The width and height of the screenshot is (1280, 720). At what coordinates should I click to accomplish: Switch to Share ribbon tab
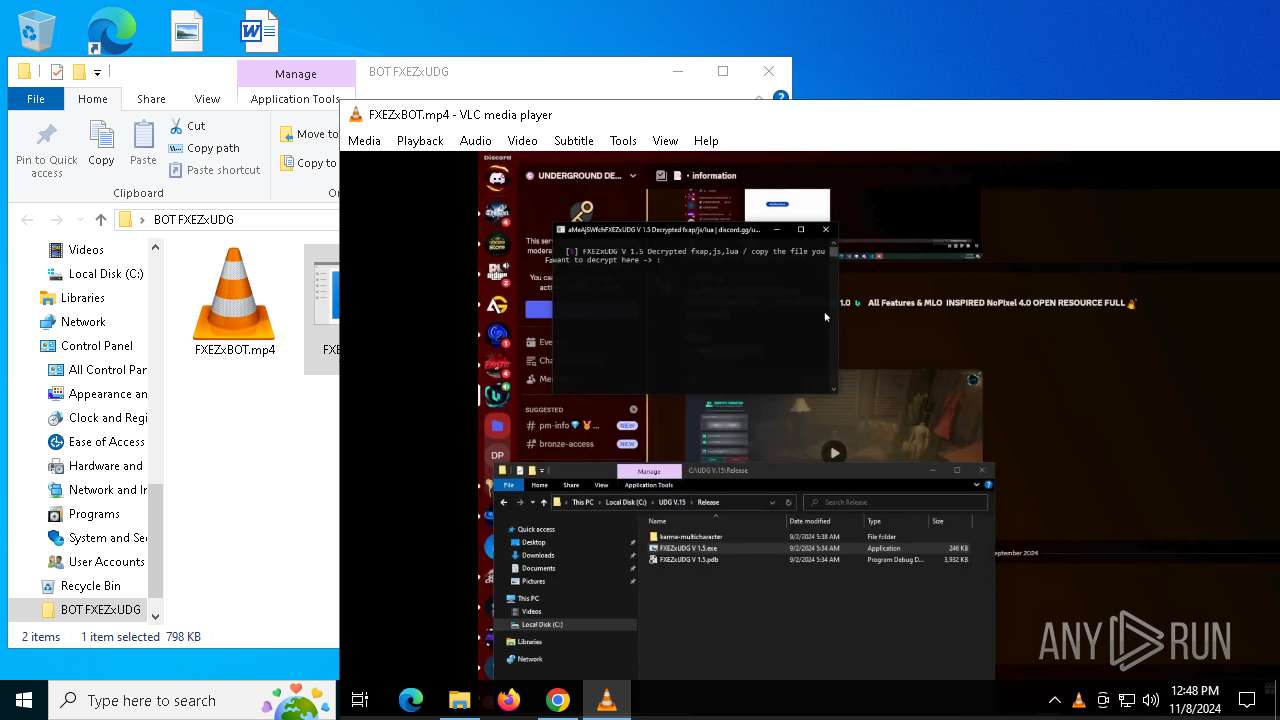pos(151,99)
